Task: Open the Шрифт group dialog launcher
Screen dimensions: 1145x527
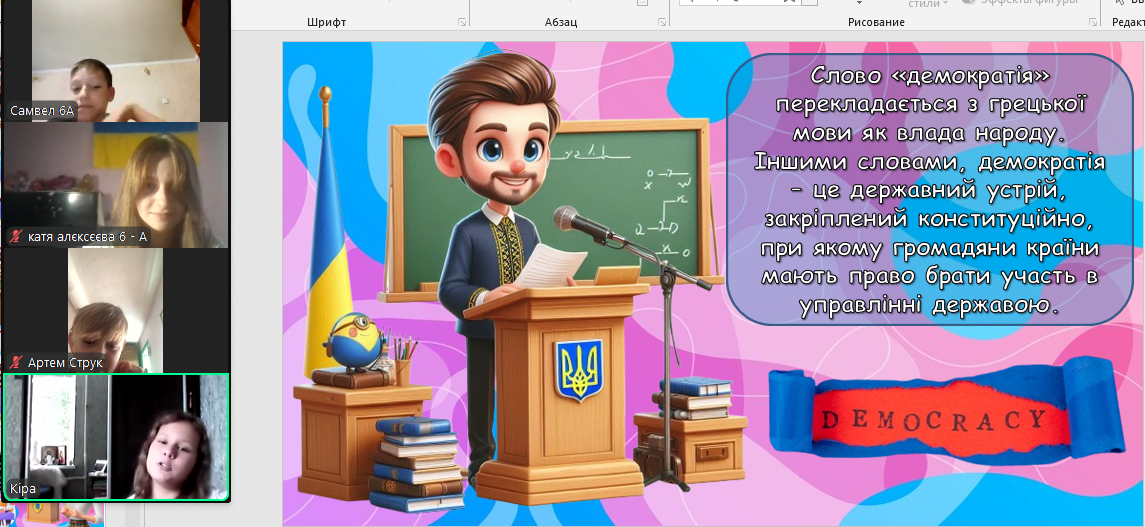Action: coord(462,22)
